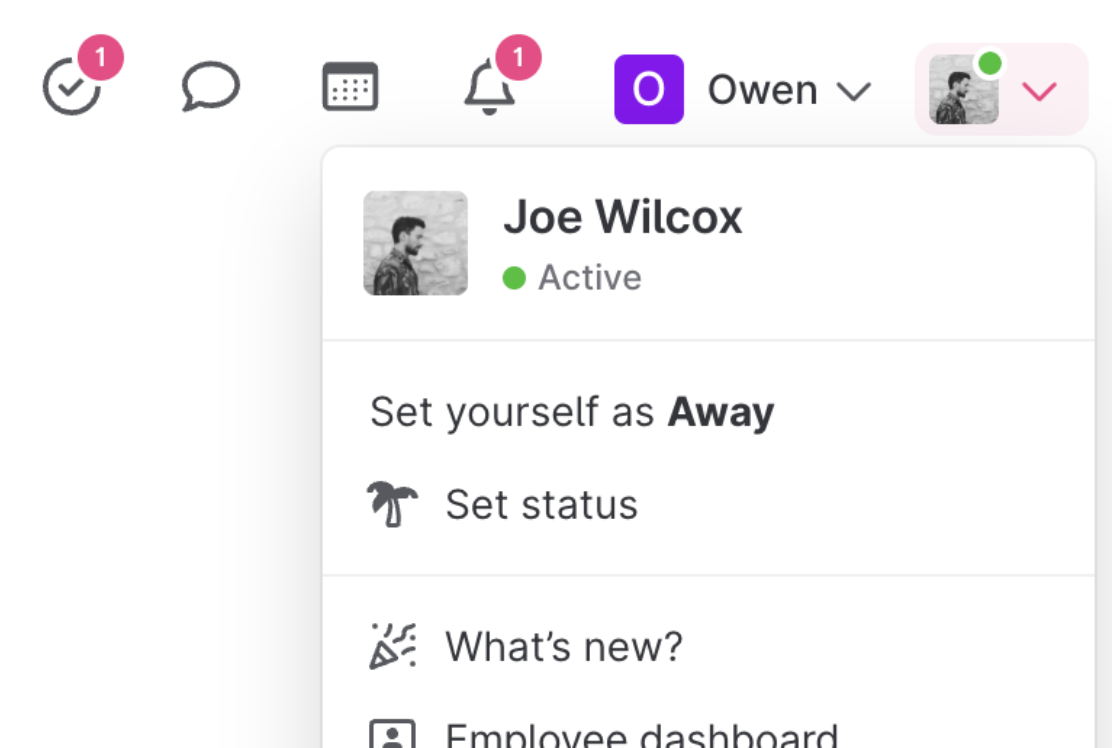Click the Joe Wilcox name heading

click(622, 217)
